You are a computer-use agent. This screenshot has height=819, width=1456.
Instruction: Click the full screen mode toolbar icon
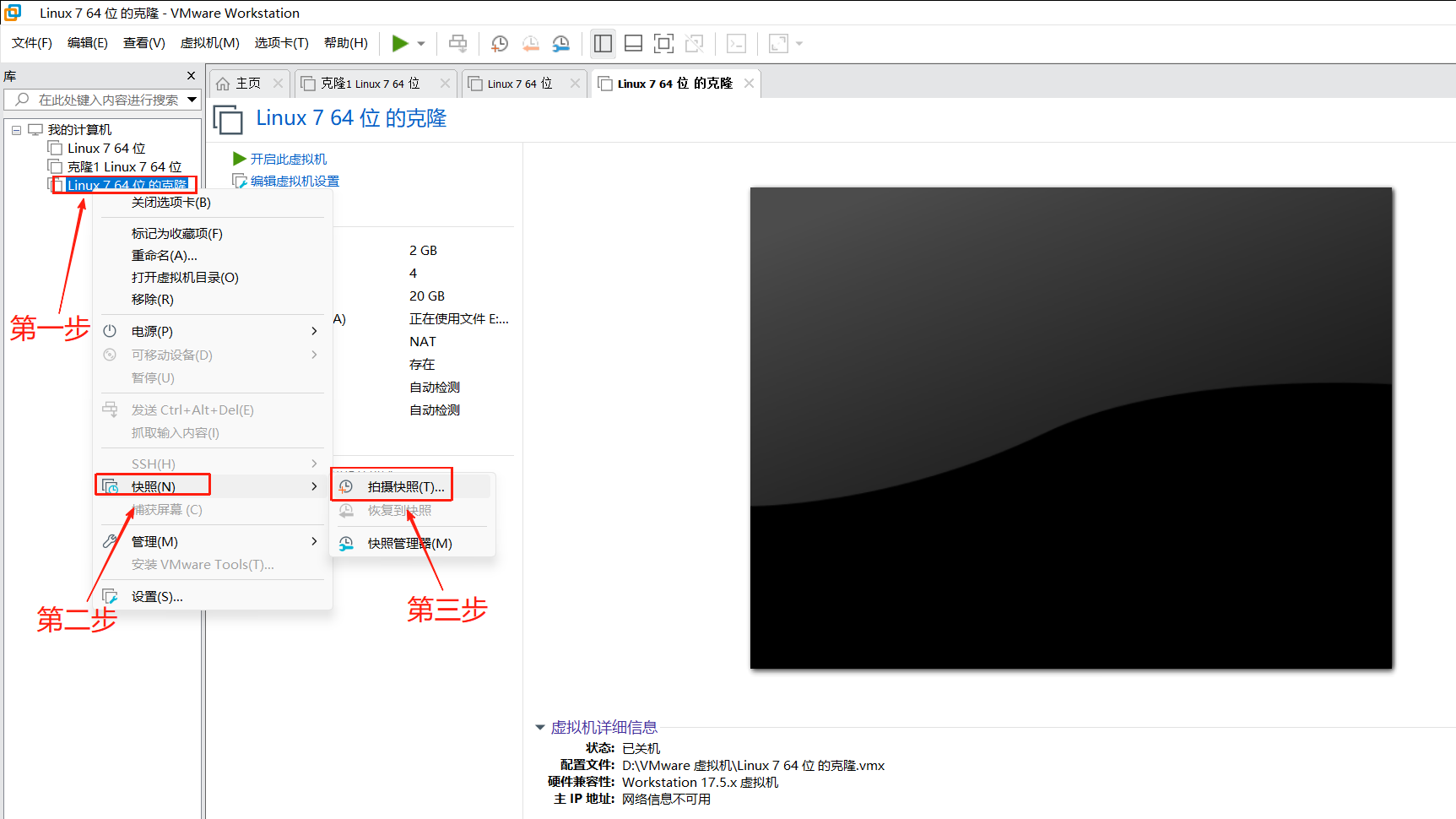tap(664, 43)
